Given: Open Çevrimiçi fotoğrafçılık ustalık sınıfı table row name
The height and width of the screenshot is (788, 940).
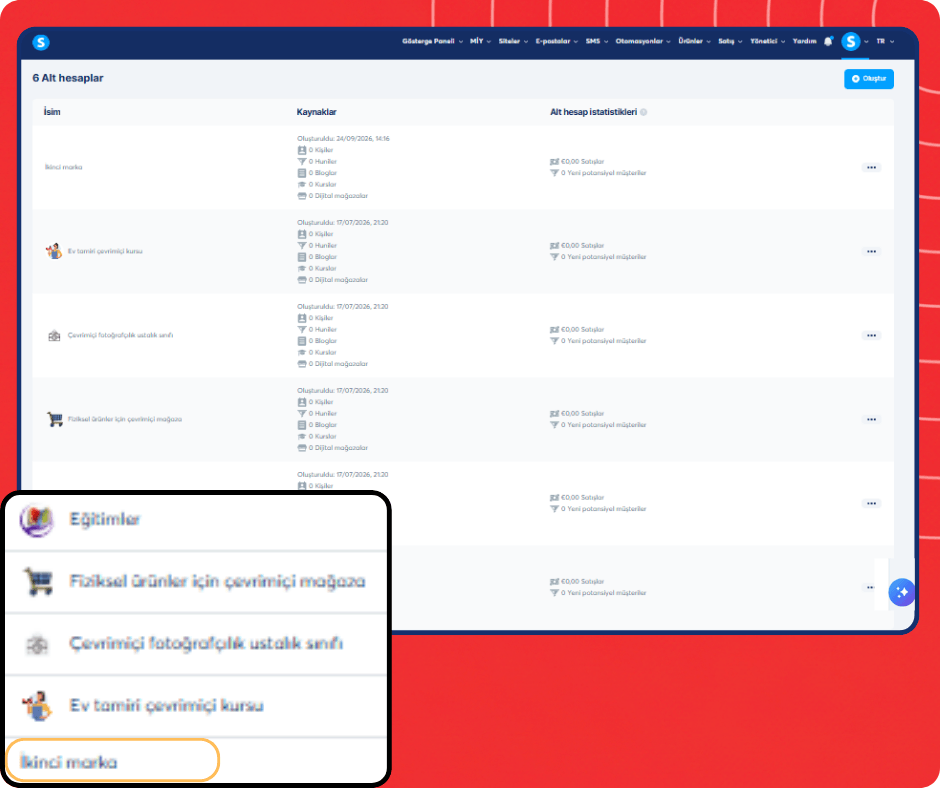Looking at the screenshot, I should [120, 335].
